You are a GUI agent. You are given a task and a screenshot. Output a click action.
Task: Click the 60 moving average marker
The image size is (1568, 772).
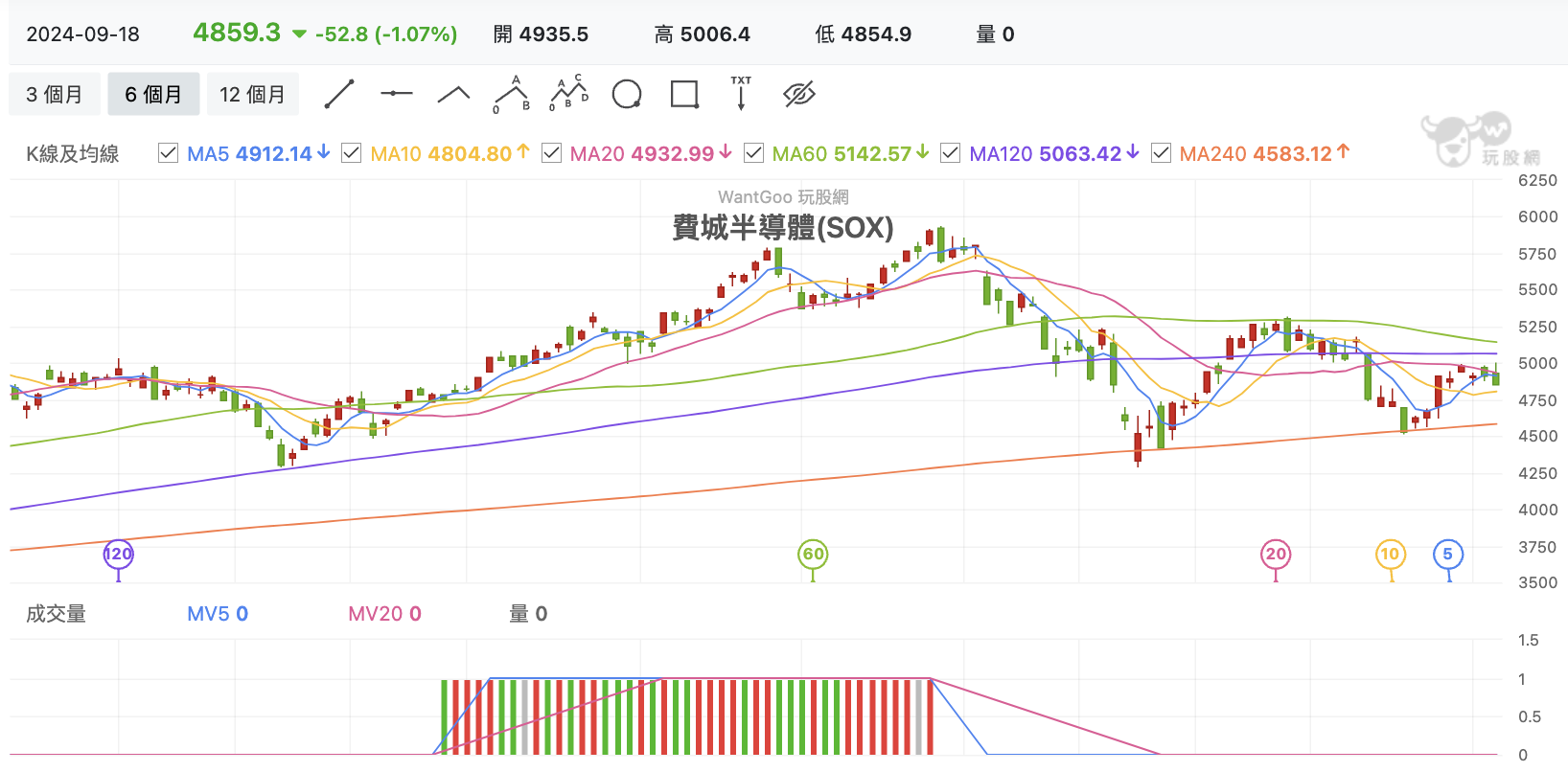point(813,554)
